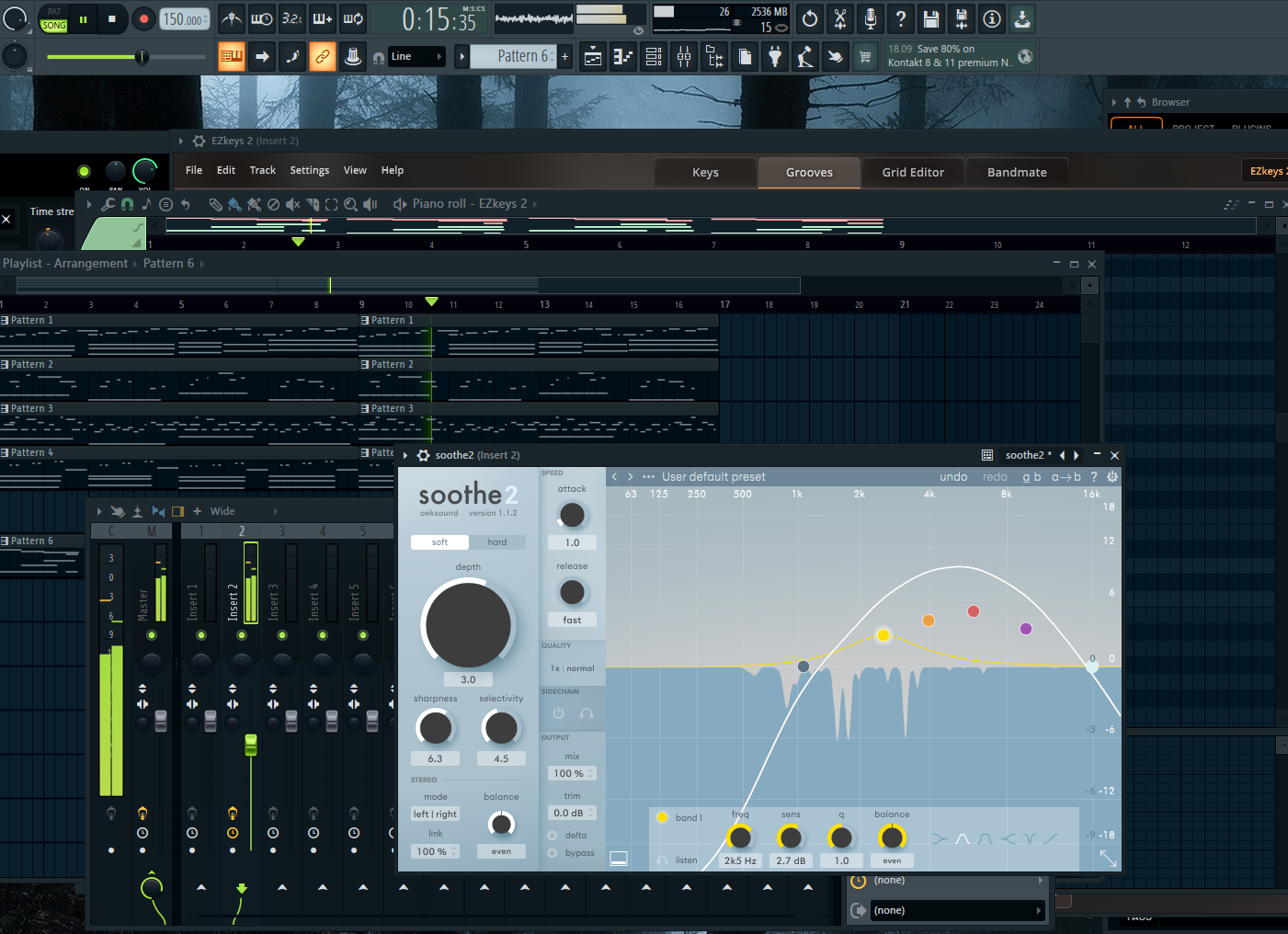Click the EZkeys 2 plugin gear icon
The image size is (1288, 934).
point(199,141)
